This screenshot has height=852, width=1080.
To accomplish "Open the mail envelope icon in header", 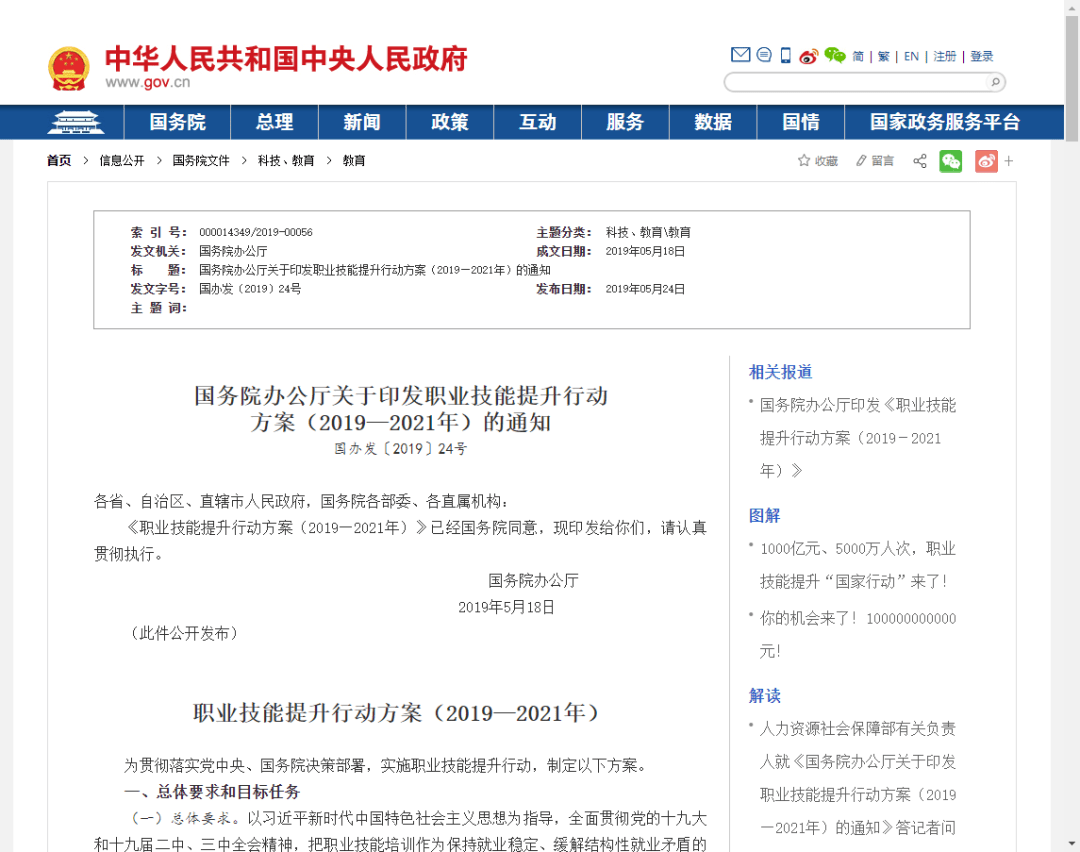I will click(740, 54).
